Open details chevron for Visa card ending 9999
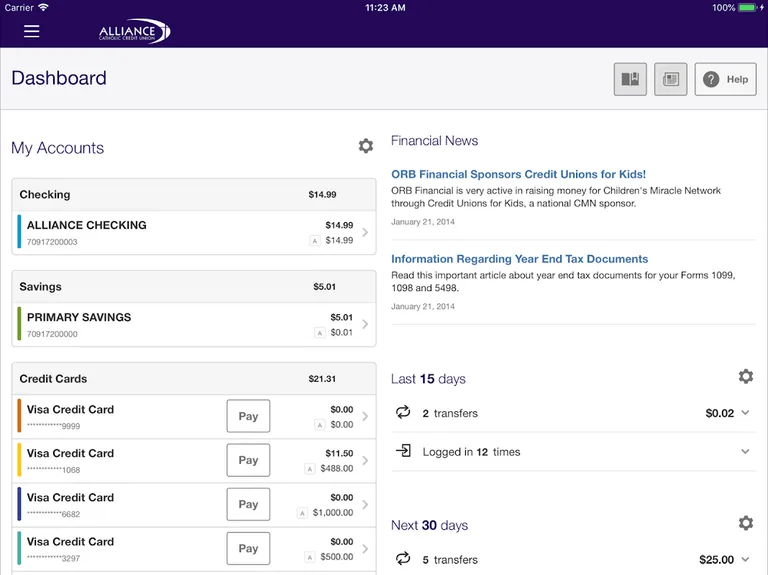768x575 pixels. (x=365, y=416)
